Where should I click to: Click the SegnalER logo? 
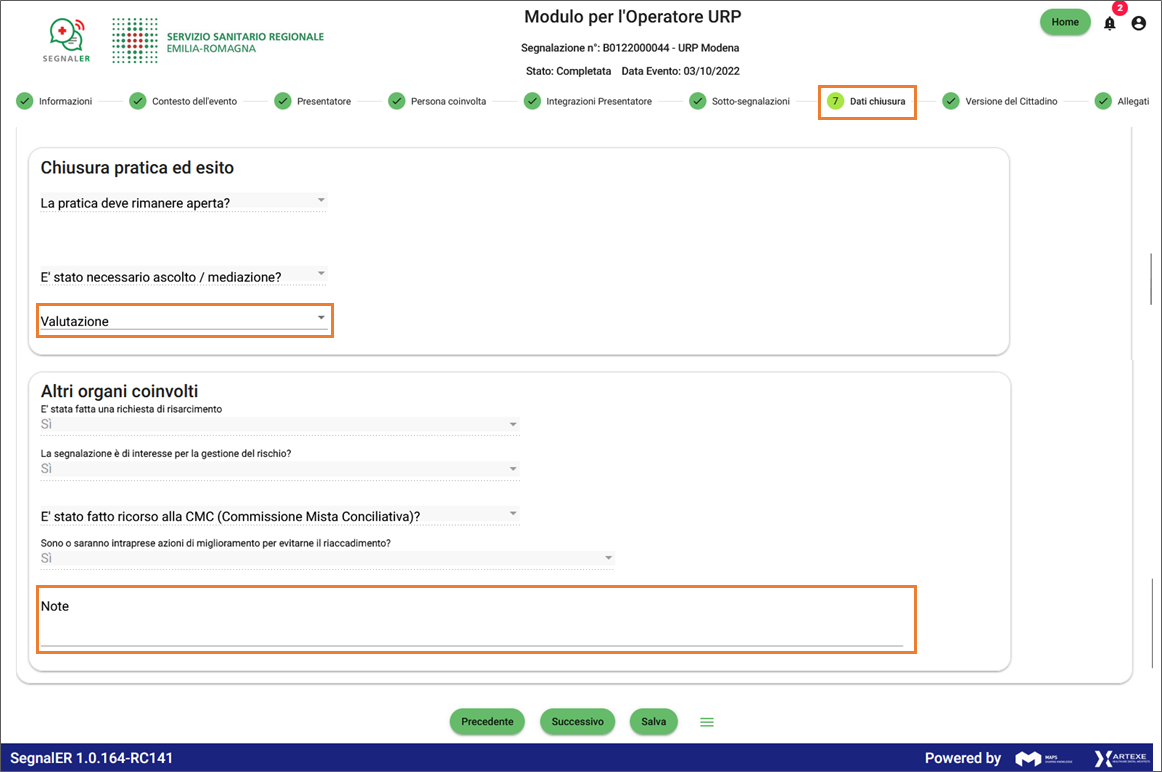[x=67, y=40]
